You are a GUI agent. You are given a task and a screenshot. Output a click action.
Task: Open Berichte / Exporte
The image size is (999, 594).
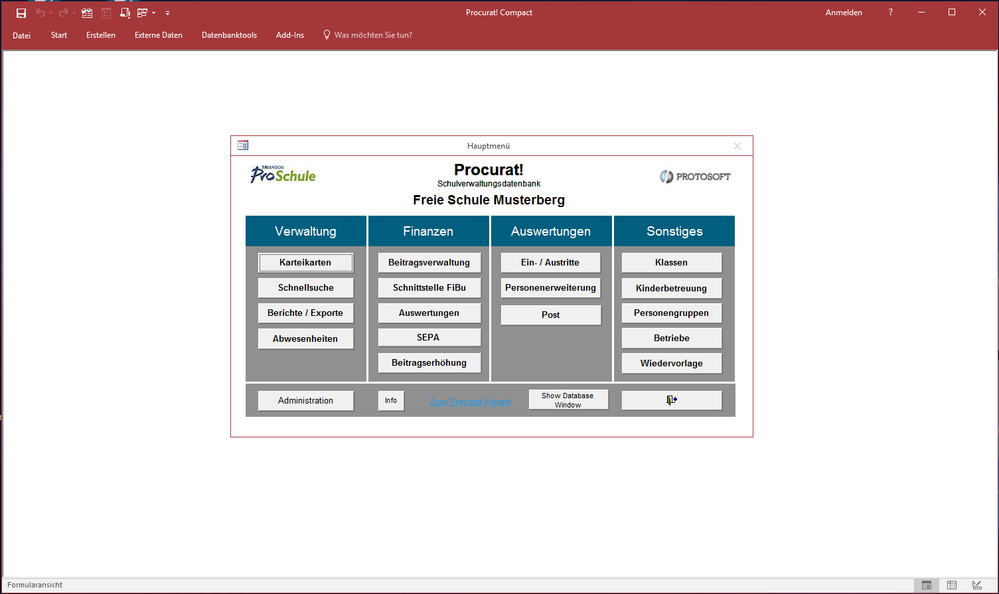click(305, 313)
